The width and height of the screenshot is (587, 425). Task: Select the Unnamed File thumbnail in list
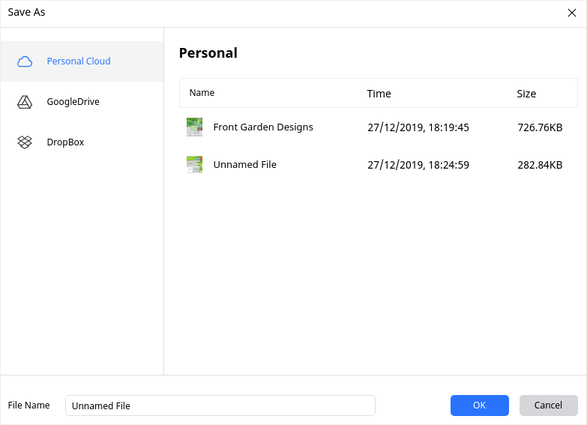pyautogui.click(x=194, y=164)
